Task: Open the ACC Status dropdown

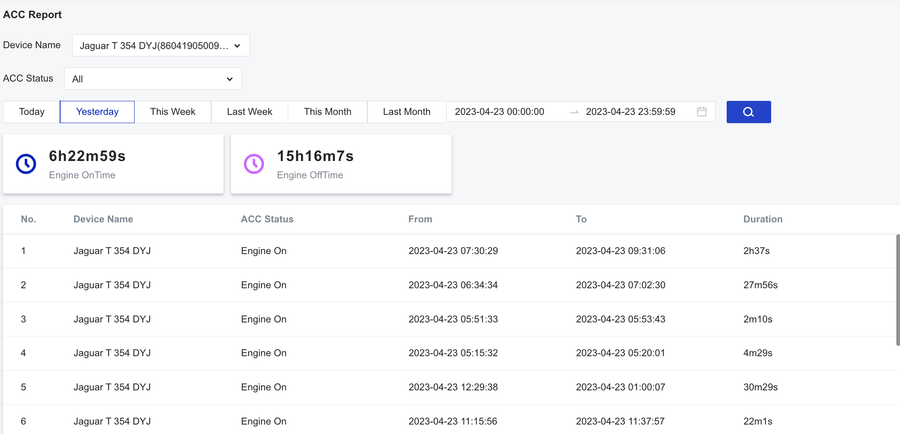Action: (x=152, y=79)
